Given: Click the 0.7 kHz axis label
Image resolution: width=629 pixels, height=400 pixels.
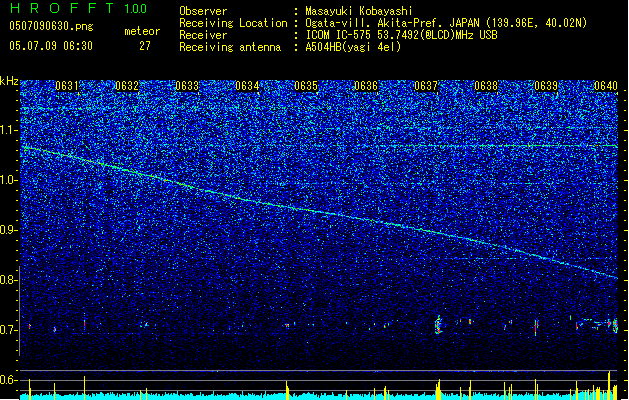Looking at the screenshot, I should (8, 330).
